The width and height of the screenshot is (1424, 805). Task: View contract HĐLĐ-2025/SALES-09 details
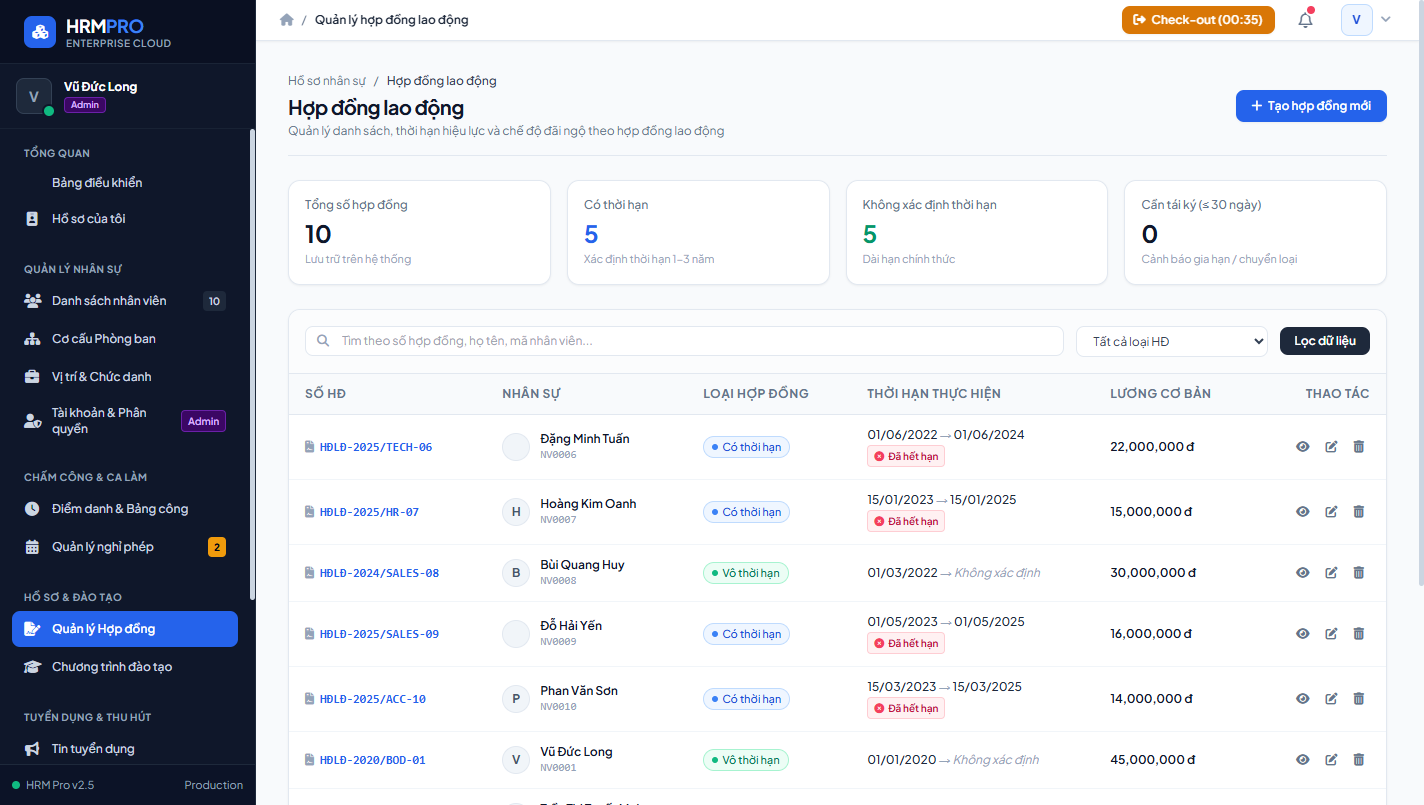(1303, 634)
